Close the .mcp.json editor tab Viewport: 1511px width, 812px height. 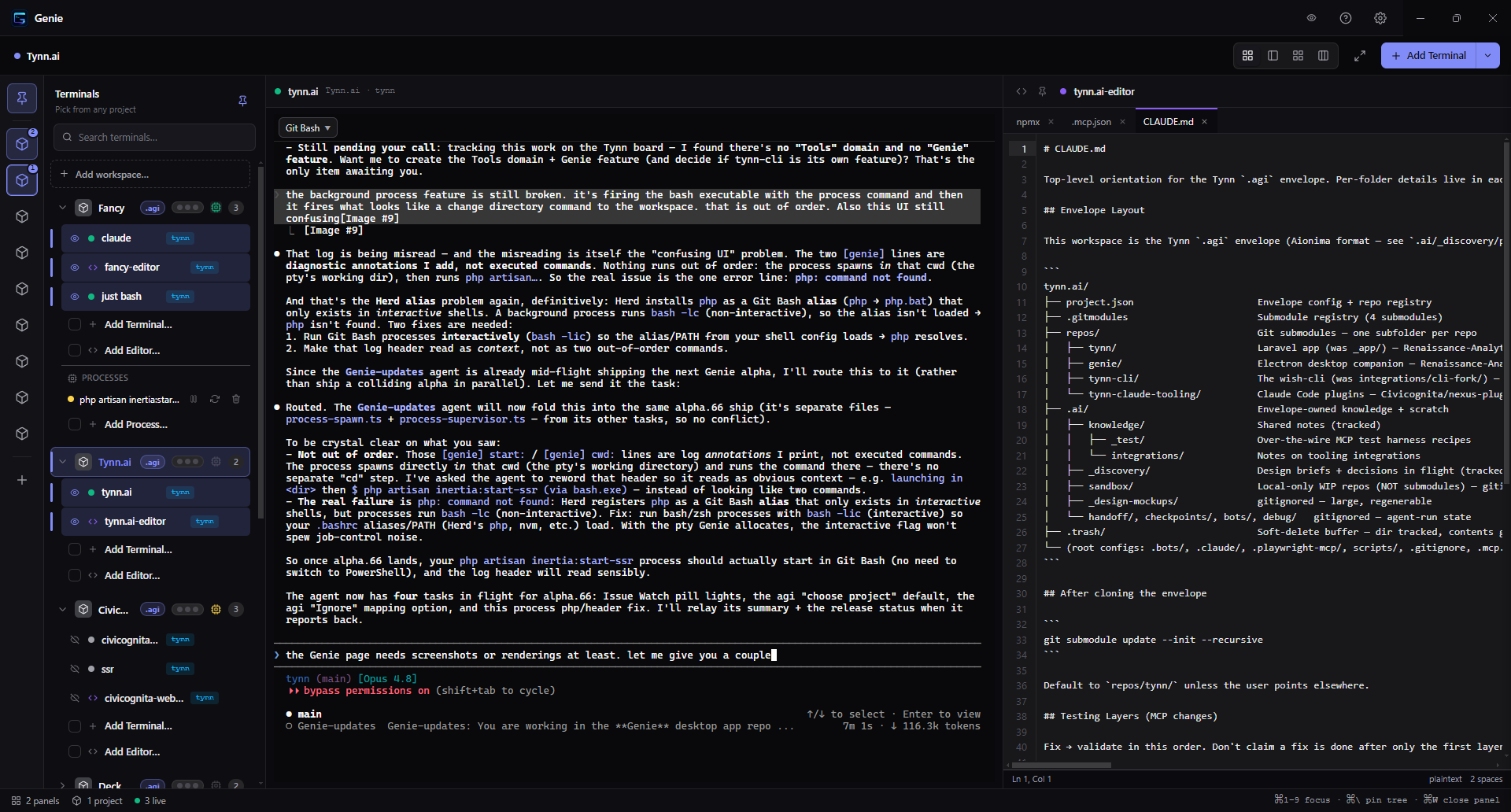pyautogui.click(x=1122, y=121)
